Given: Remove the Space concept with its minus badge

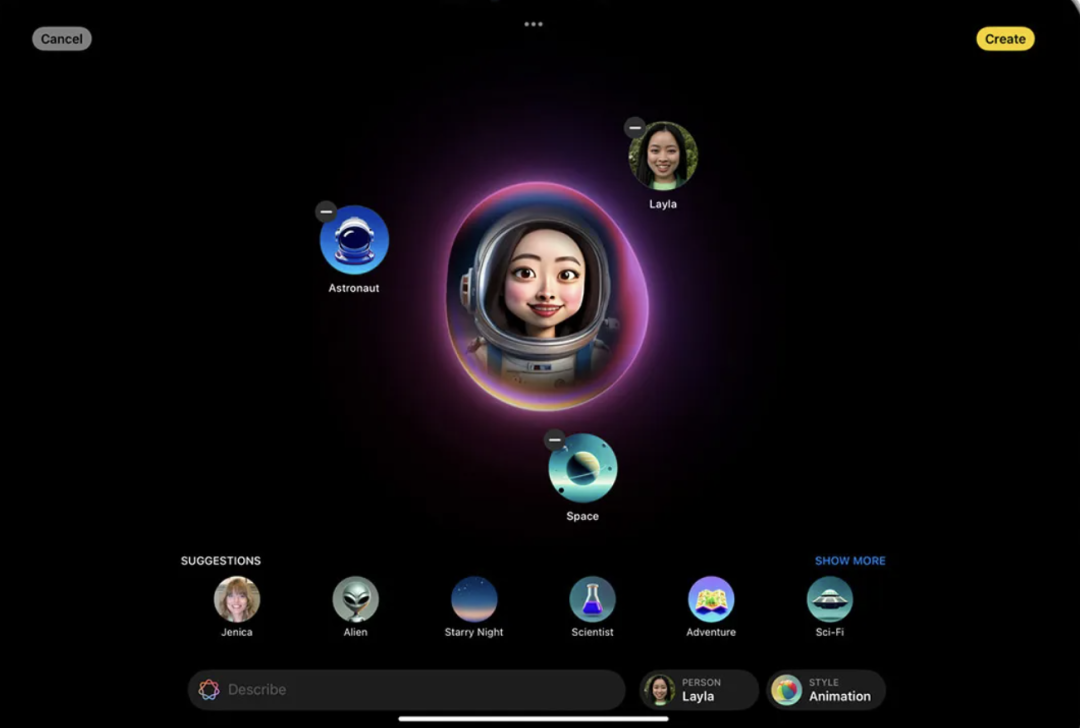Looking at the screenshot, I should point(554,439).
